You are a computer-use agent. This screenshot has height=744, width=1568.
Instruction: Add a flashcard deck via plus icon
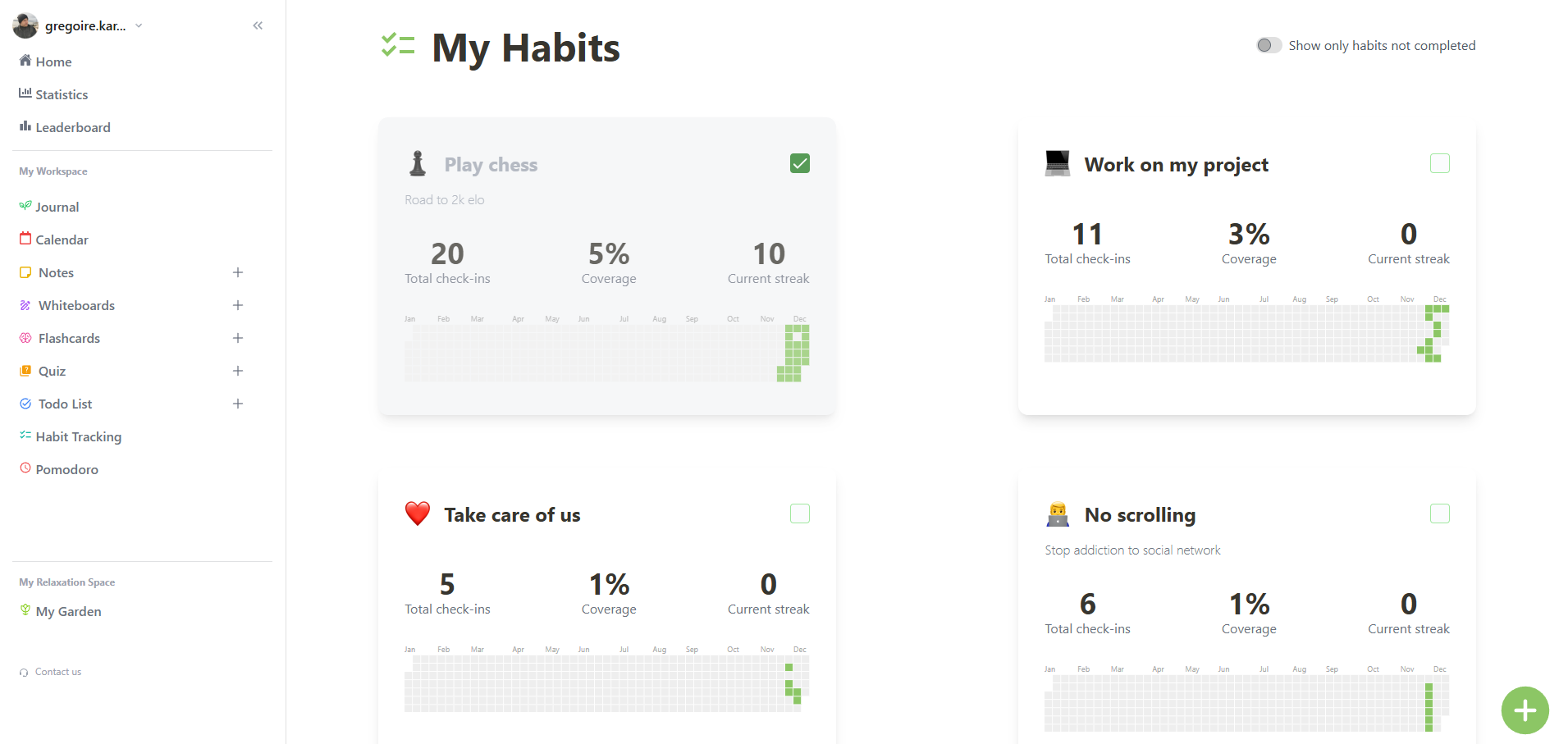click(x=238, y=338)
